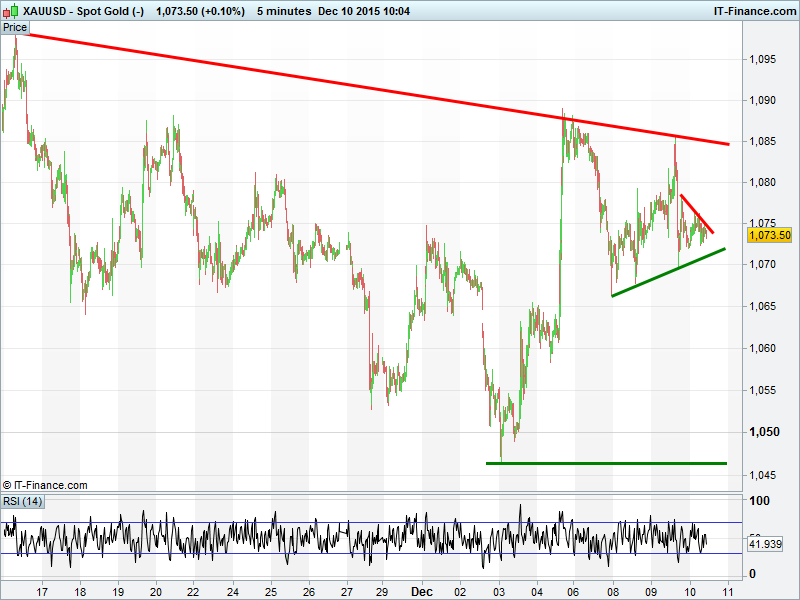Select the RSI (14) indicator label
The image size is (800, 600).
[22, 501]
